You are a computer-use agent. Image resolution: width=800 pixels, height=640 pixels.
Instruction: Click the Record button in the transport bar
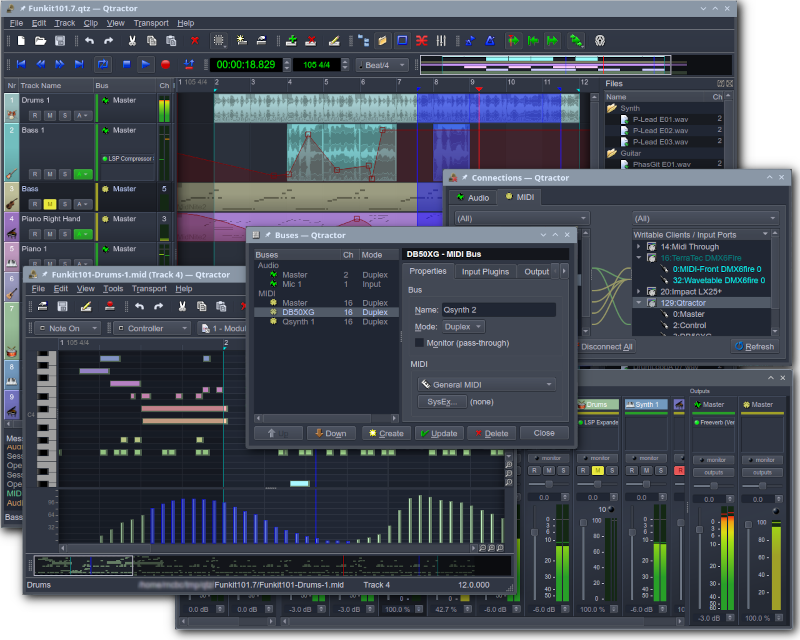[x=165, y=64]
